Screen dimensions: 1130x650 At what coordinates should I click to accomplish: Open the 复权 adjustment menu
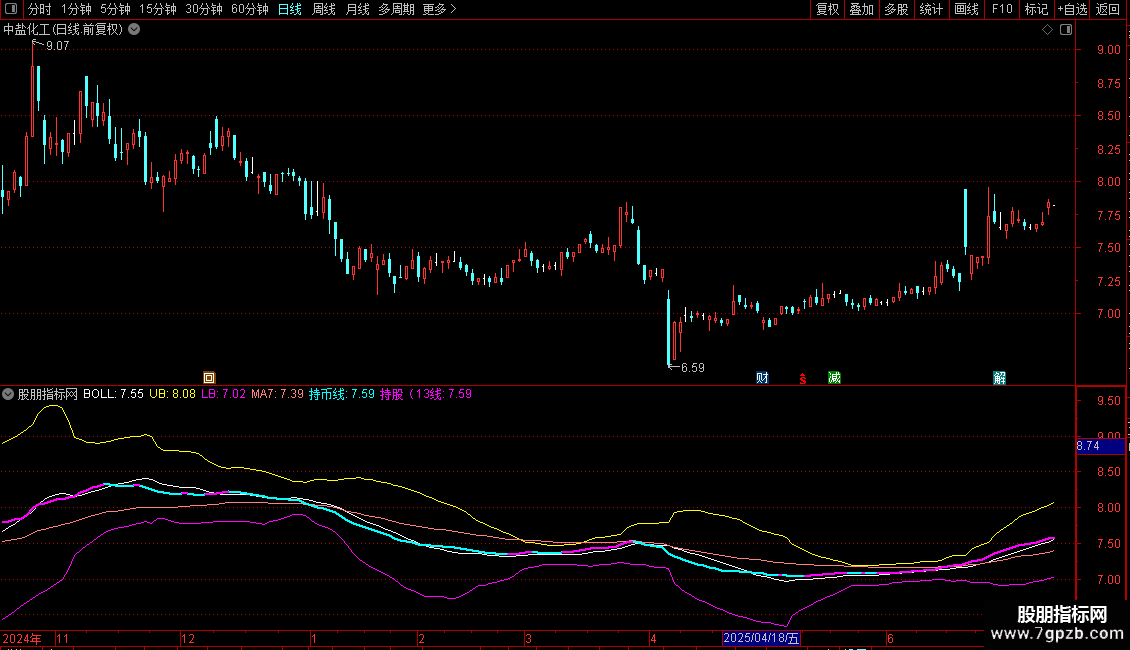(827, 9)
